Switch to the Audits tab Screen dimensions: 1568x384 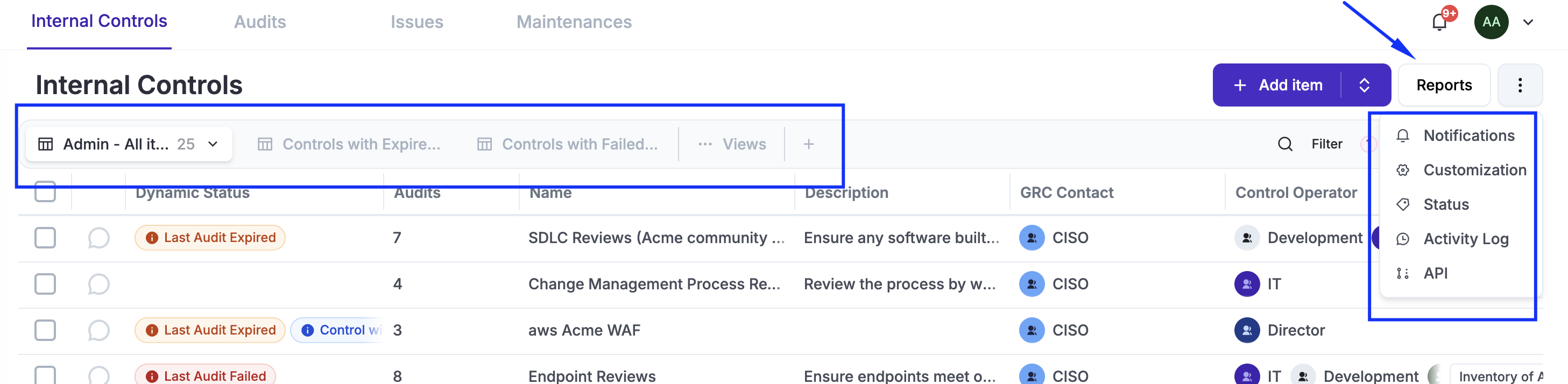[x=260, y=23]
